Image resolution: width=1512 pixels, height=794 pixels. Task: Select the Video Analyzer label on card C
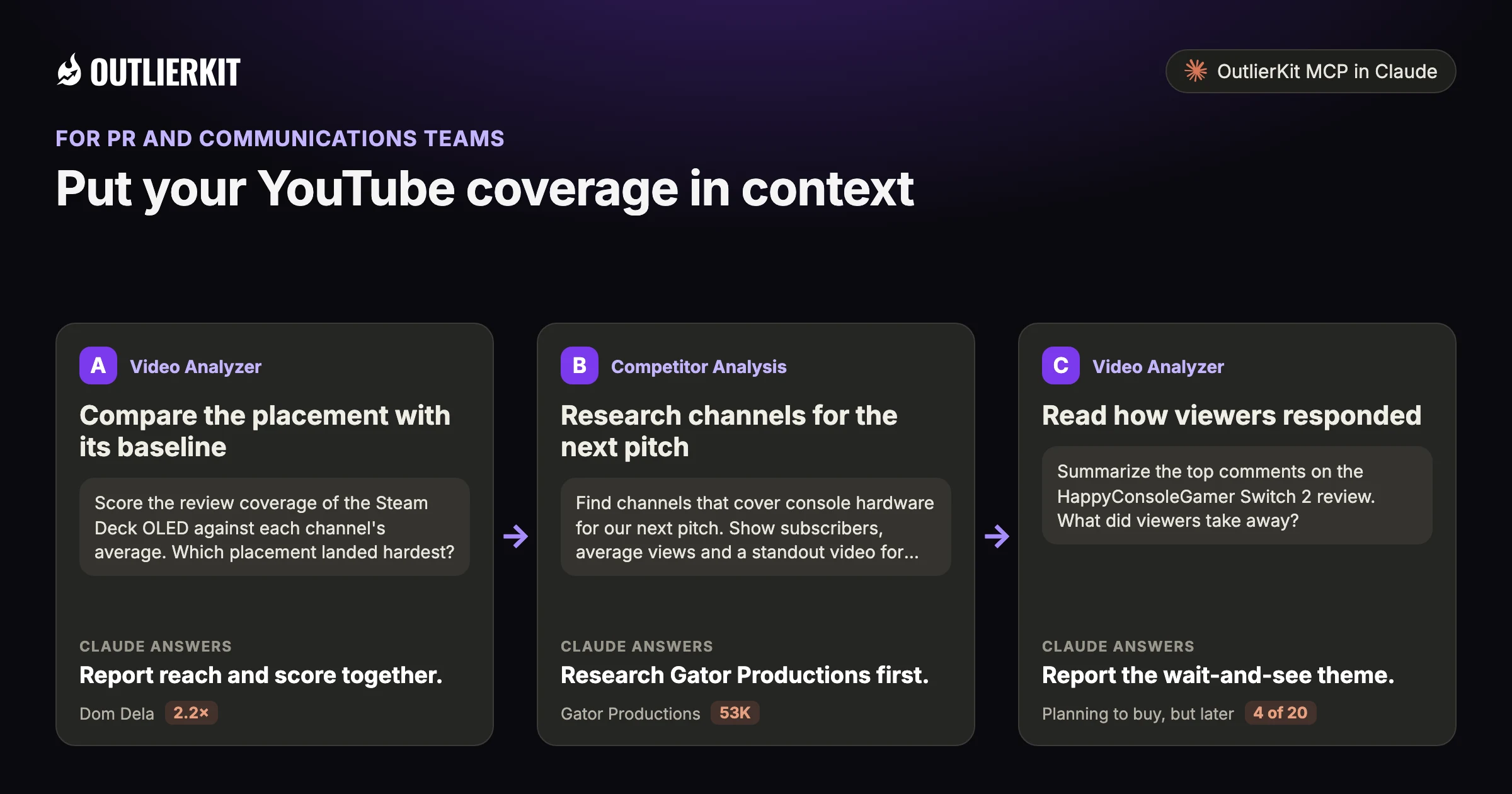(x=1158, y=367)
